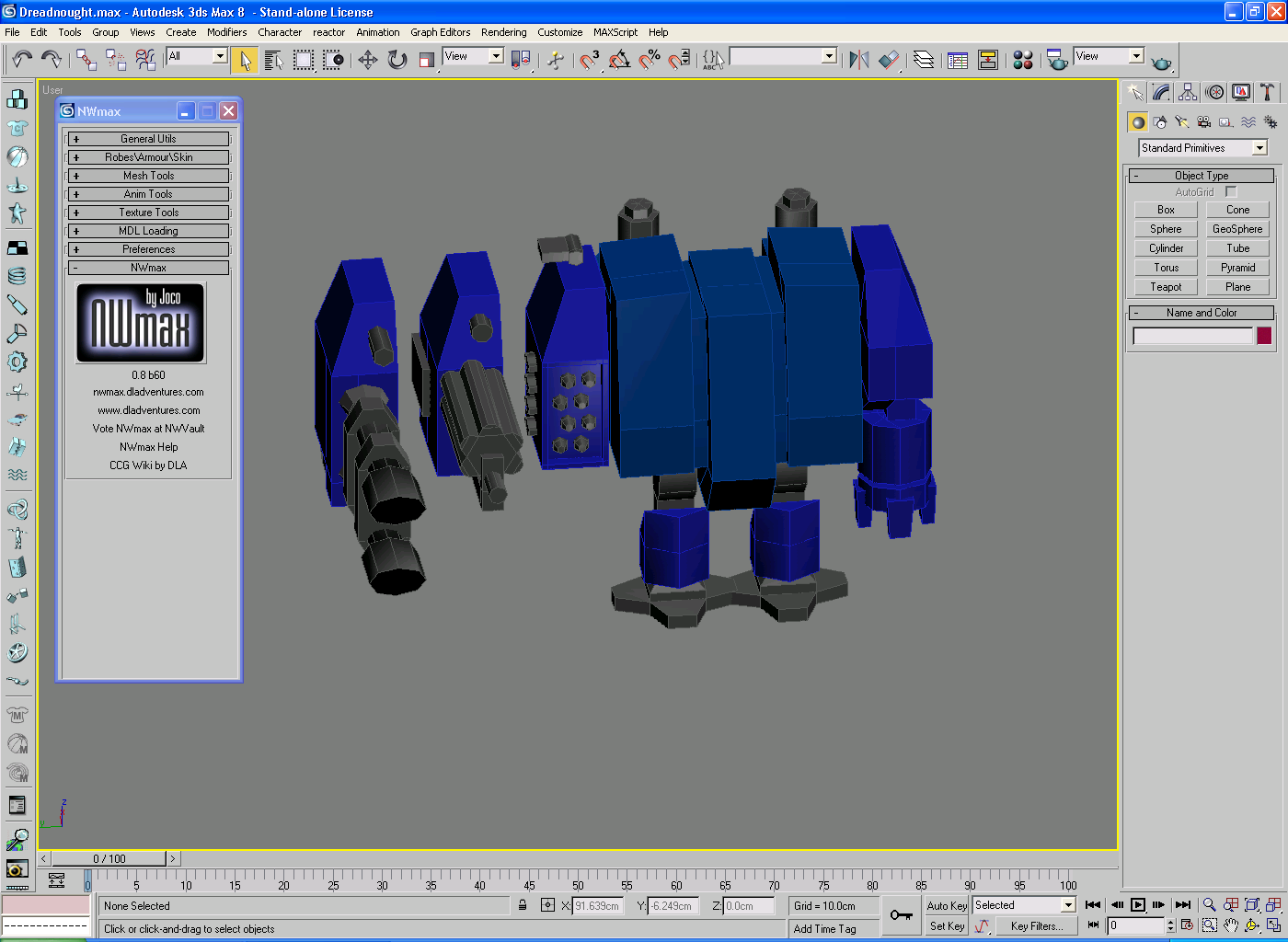This screenshot has height=942, width=1288.
Task: Open the Material Editor icon
Action: [x=1023, y=61]
